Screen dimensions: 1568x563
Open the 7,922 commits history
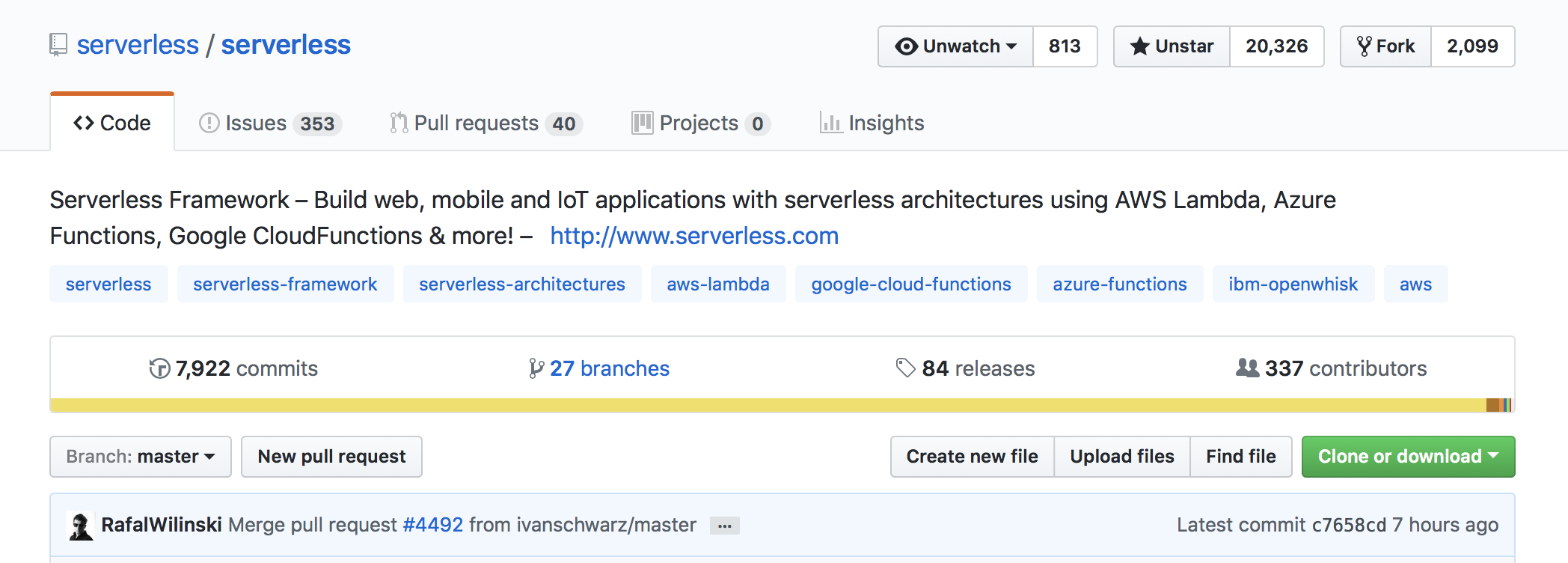[233, 368]
